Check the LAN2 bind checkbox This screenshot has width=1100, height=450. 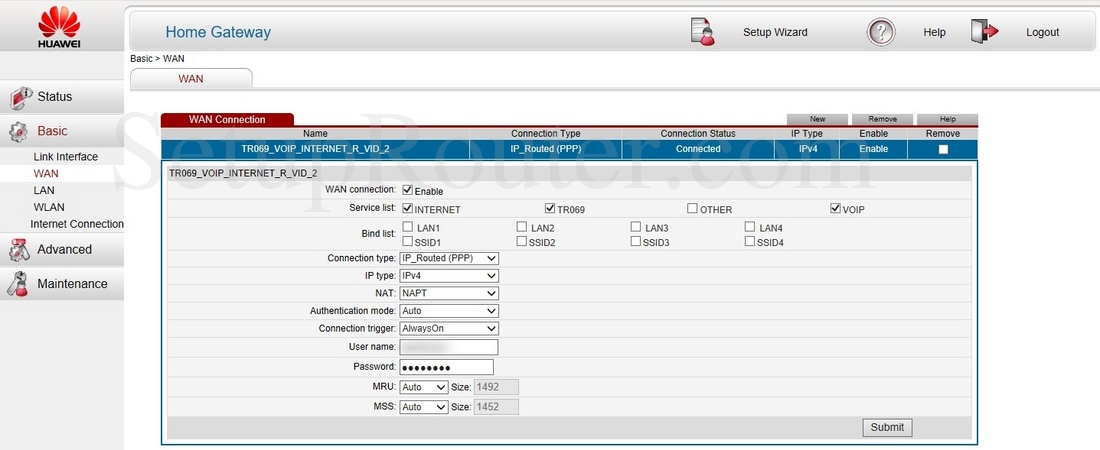tap(521, 227)
